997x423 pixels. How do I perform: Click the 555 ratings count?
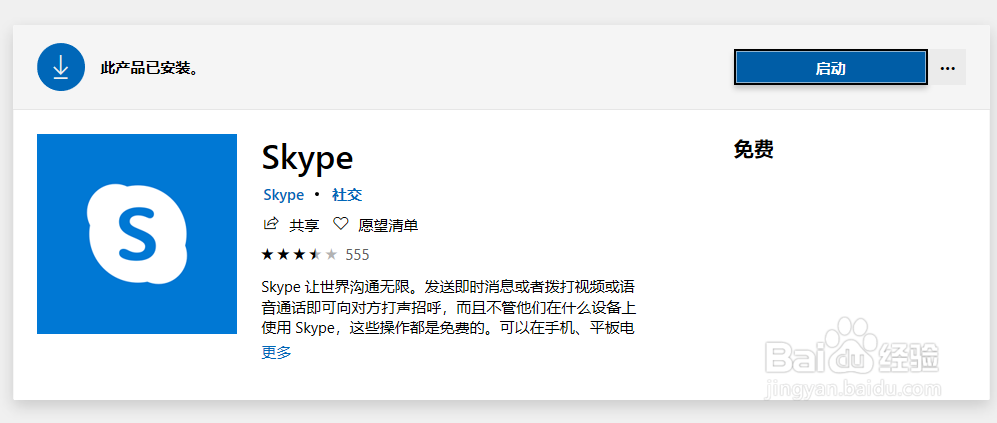coord(357,255)
